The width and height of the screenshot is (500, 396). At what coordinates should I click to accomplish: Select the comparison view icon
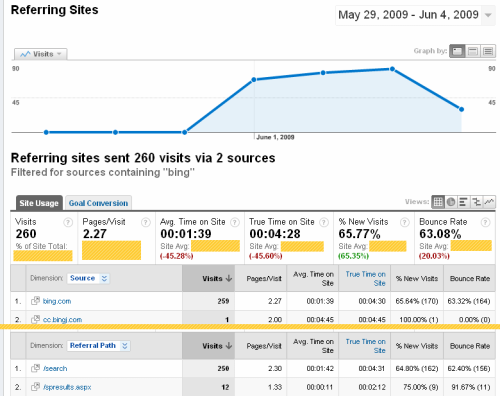(476, 202)
